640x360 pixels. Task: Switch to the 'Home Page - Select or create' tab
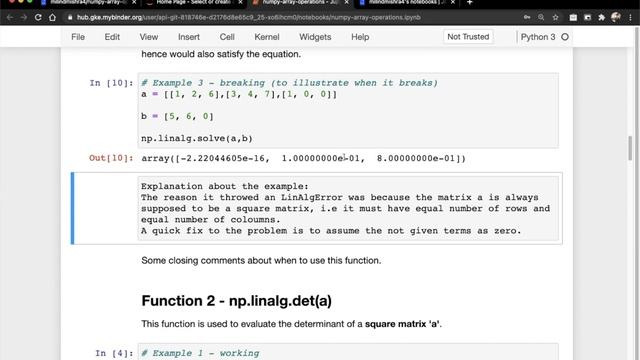pos(193,2)
